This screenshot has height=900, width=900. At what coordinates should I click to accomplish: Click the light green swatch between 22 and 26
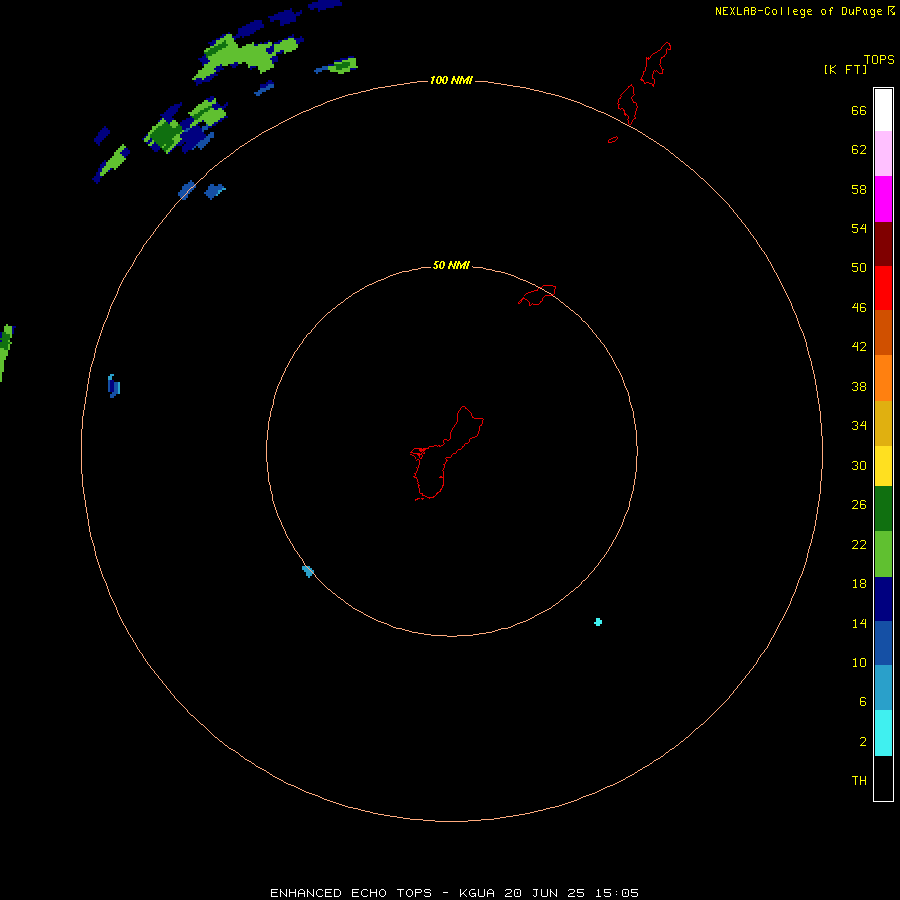click(x=883, y=554)
